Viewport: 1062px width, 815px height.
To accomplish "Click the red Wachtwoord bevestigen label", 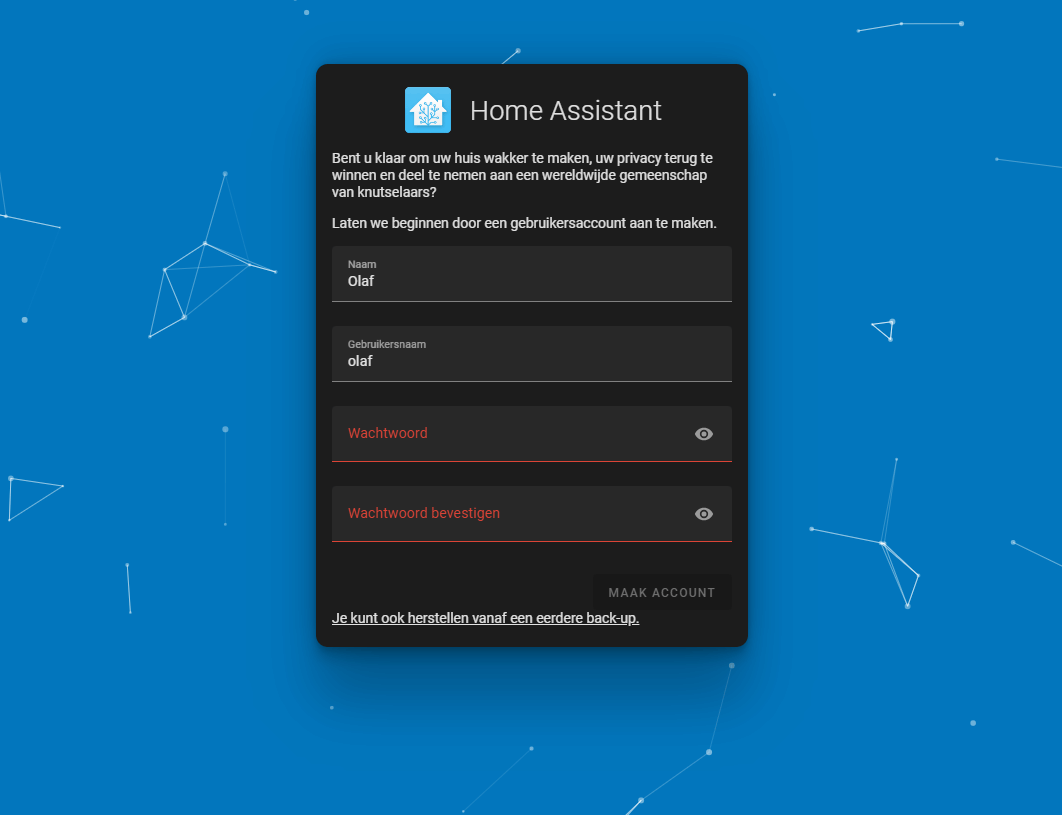I will tap(422, 513).
